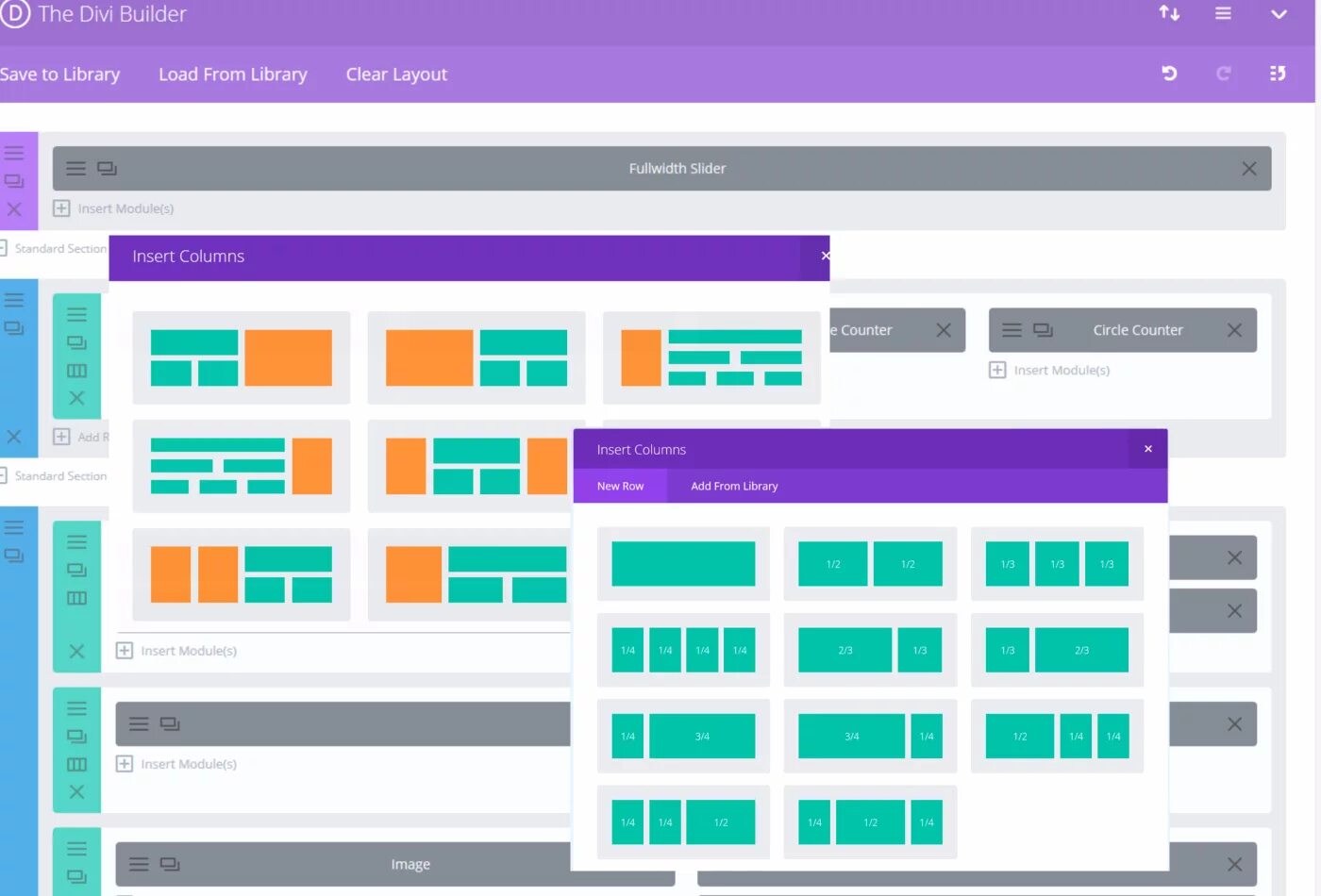This screenshot has height=896, width=1321.
Task: Collapse the Divi Builder panel chevron
Action: [x=1279, y=14]
